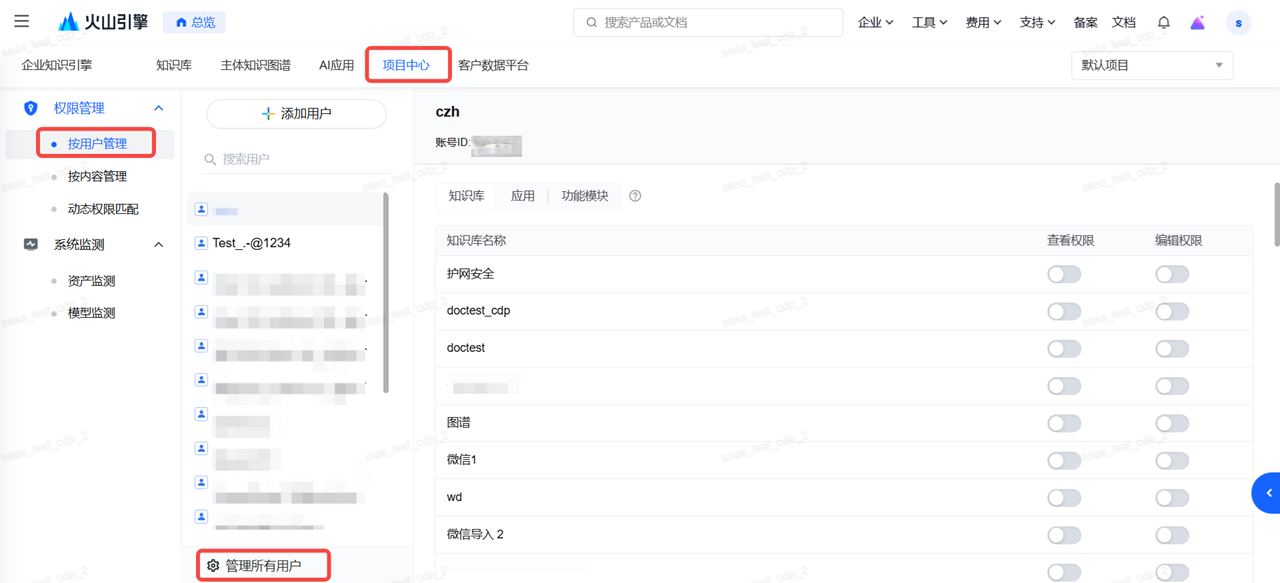
Task: Open the notifications bell
Action: pos(1164,22)
